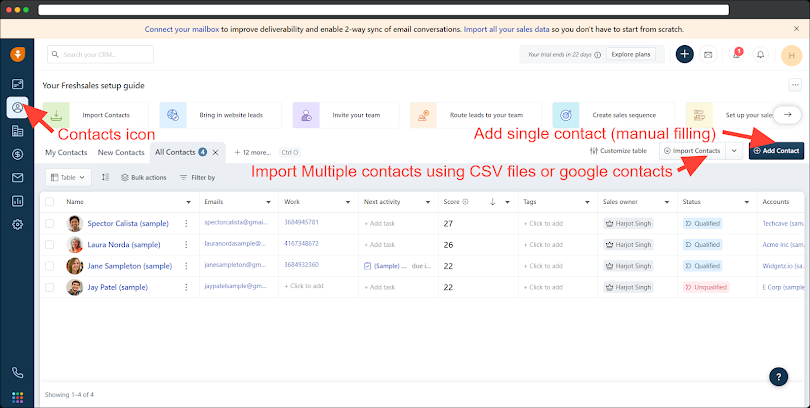
Task: Click the Freshsales logo icon
Action: tap(17, 54)
